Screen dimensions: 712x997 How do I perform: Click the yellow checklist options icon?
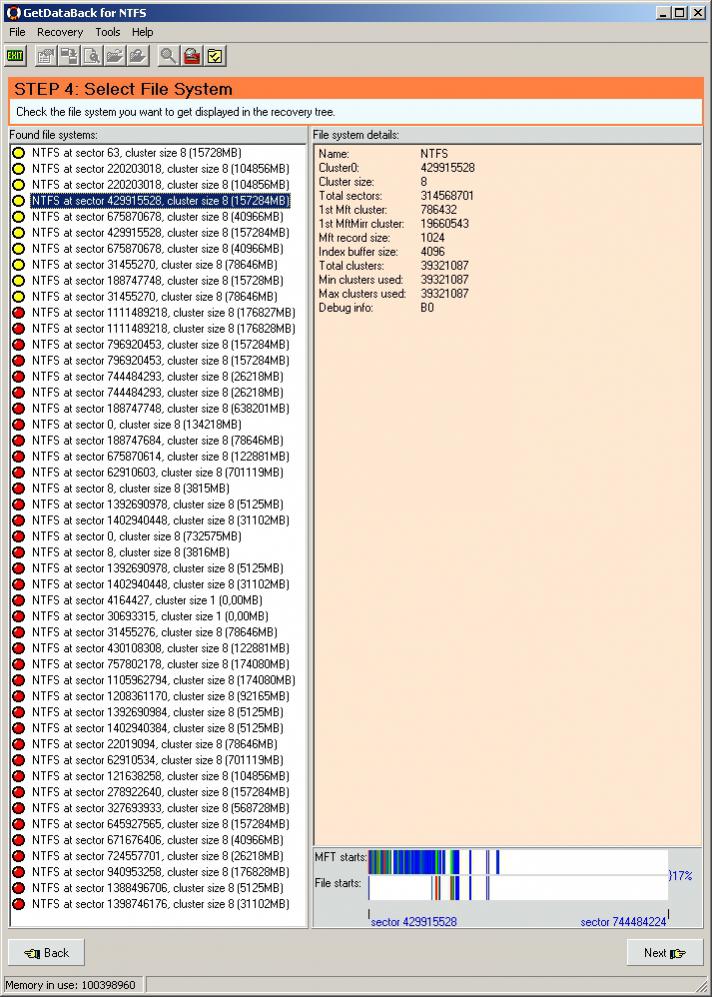pyautogui.click(x=216, y=56)
